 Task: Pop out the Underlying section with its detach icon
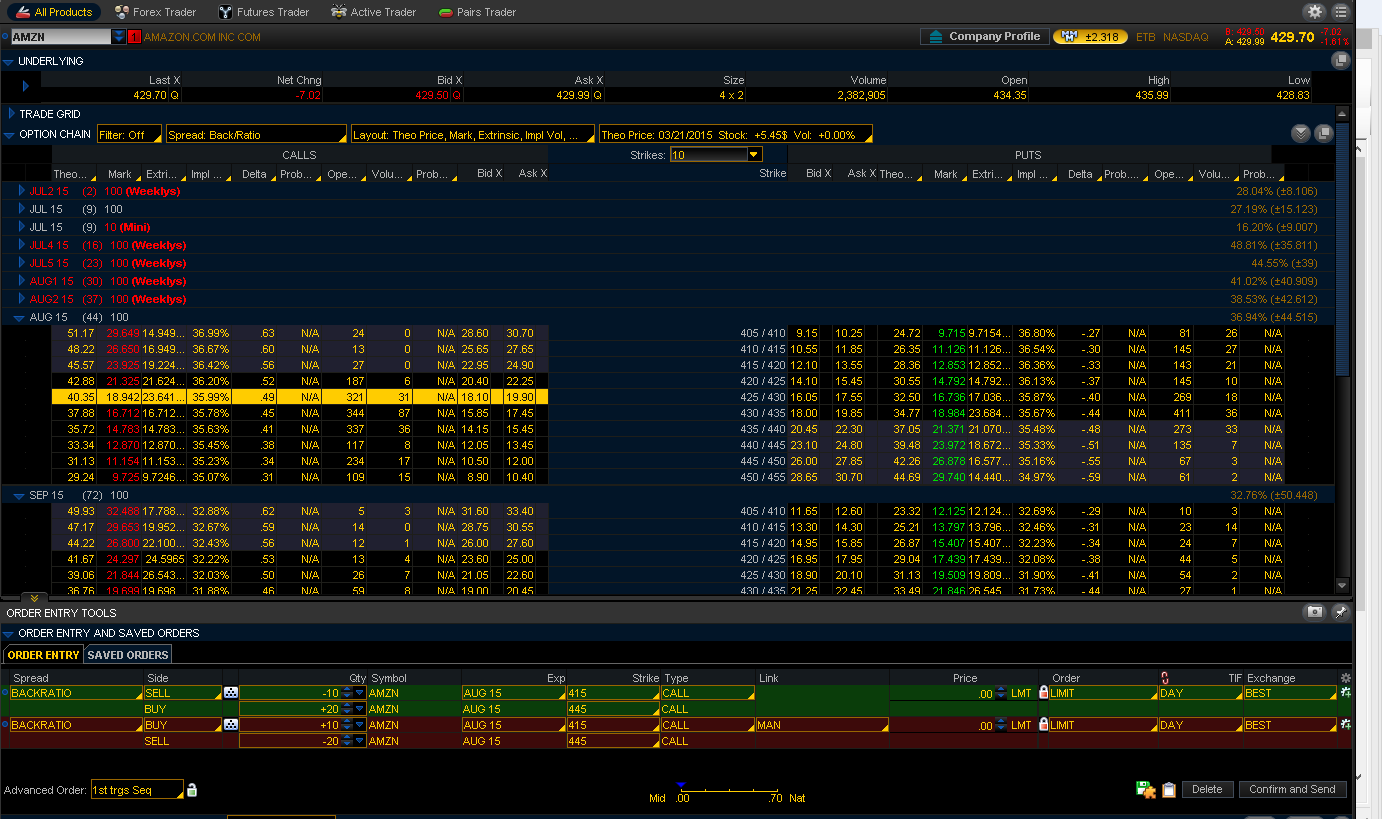pos(1340,60)
